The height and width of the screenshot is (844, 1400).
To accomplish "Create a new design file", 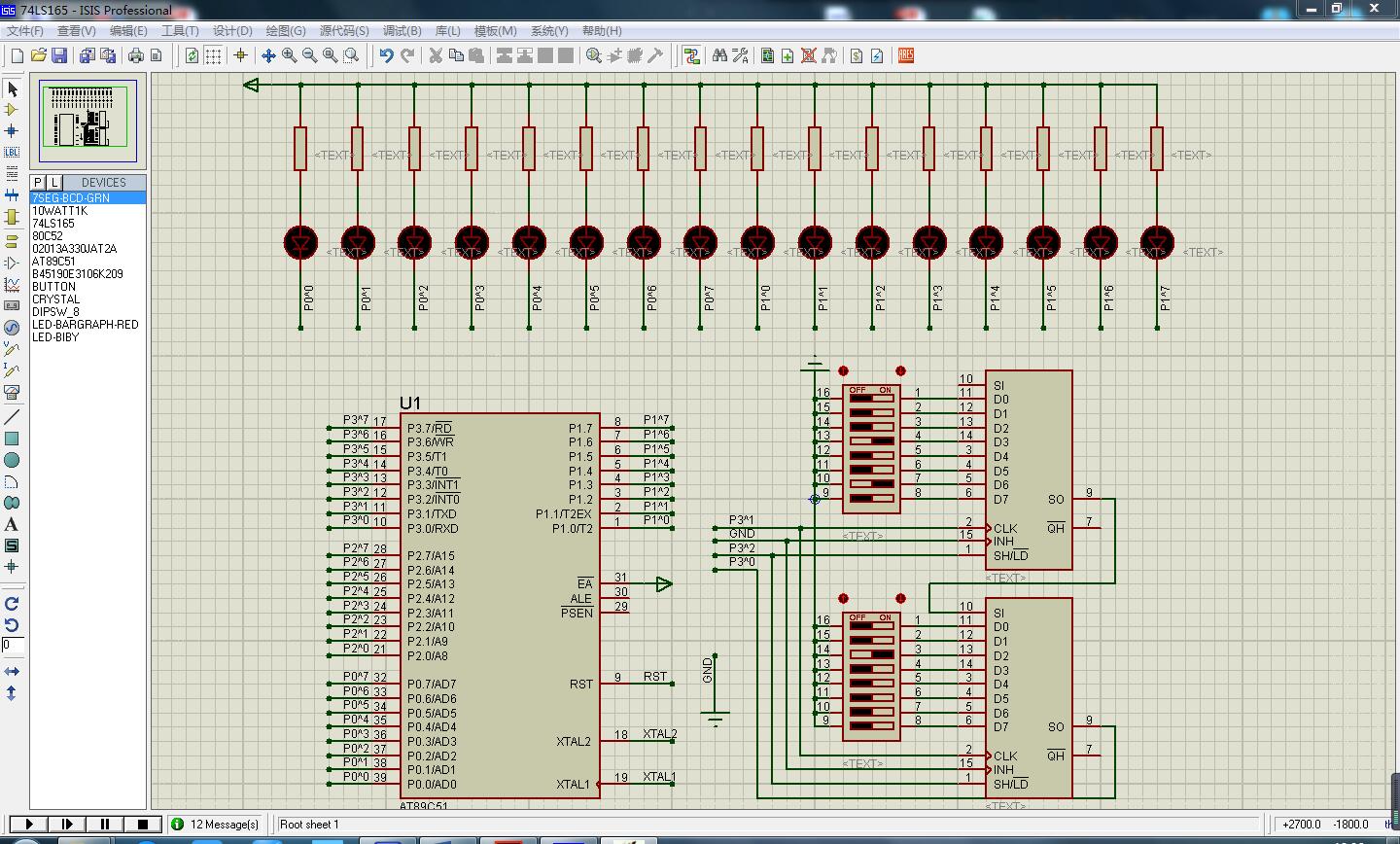I will 17,55.
